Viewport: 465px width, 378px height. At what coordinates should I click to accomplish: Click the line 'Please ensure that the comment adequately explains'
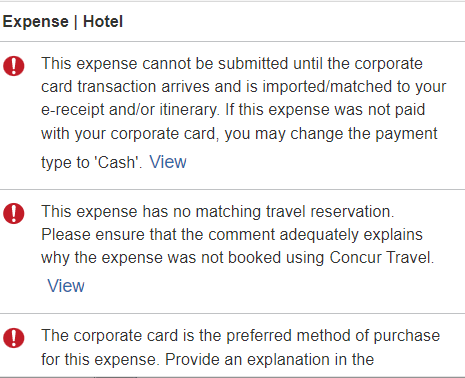point(232,235)
